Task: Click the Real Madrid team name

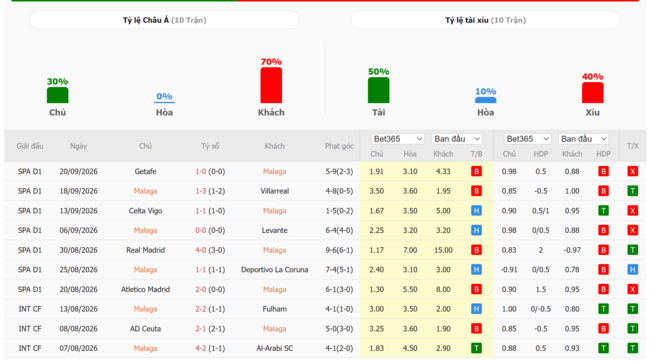Action: coord(145,250)
